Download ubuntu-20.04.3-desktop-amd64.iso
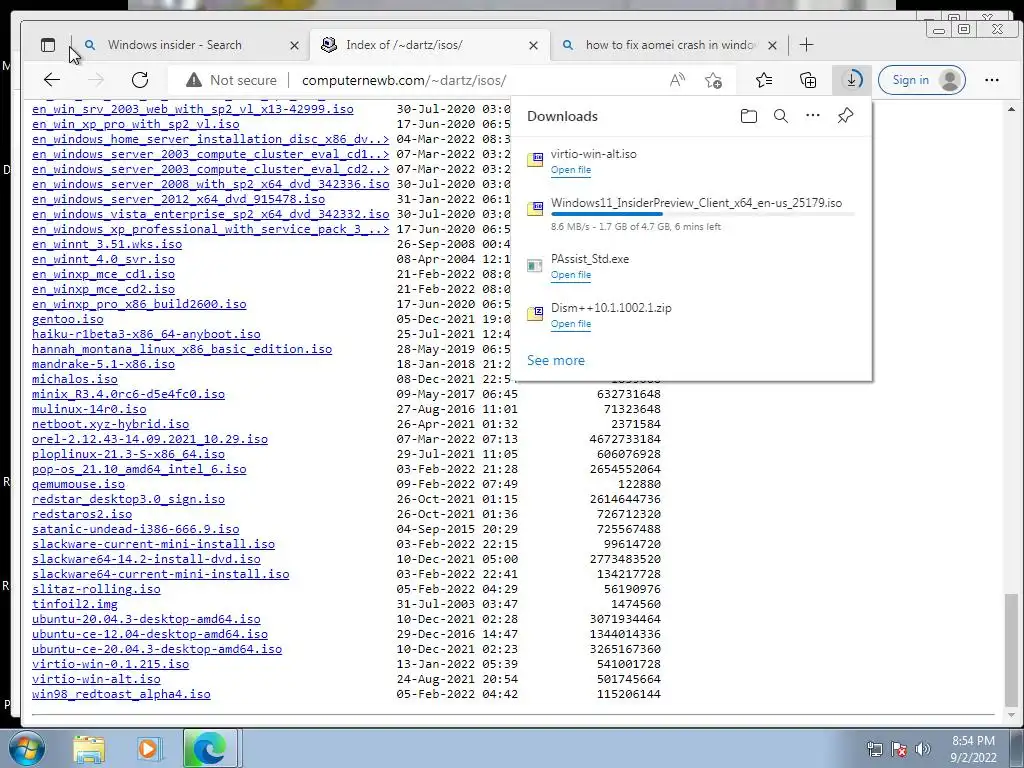Image resolution: width=1024 pixels, height=768 pixels. [146, 619]
